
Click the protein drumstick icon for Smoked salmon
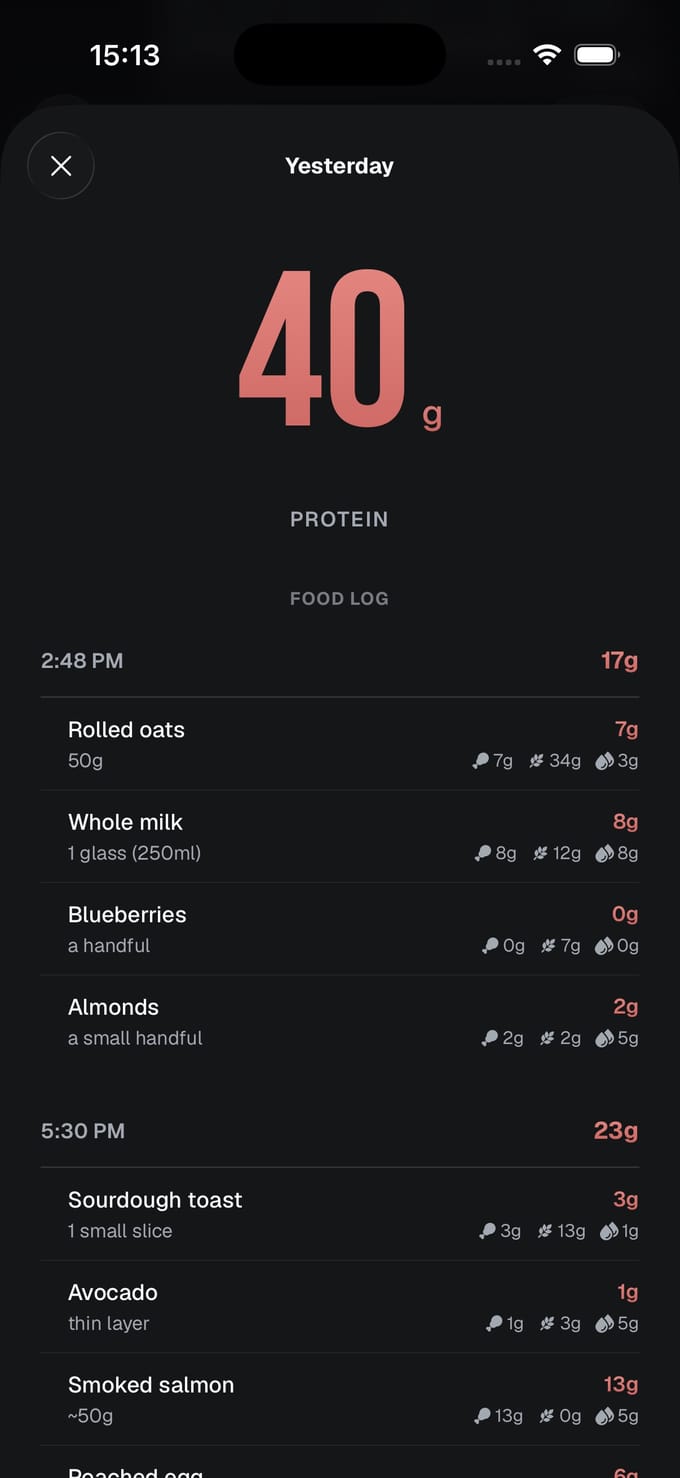tap(483, 1415)
